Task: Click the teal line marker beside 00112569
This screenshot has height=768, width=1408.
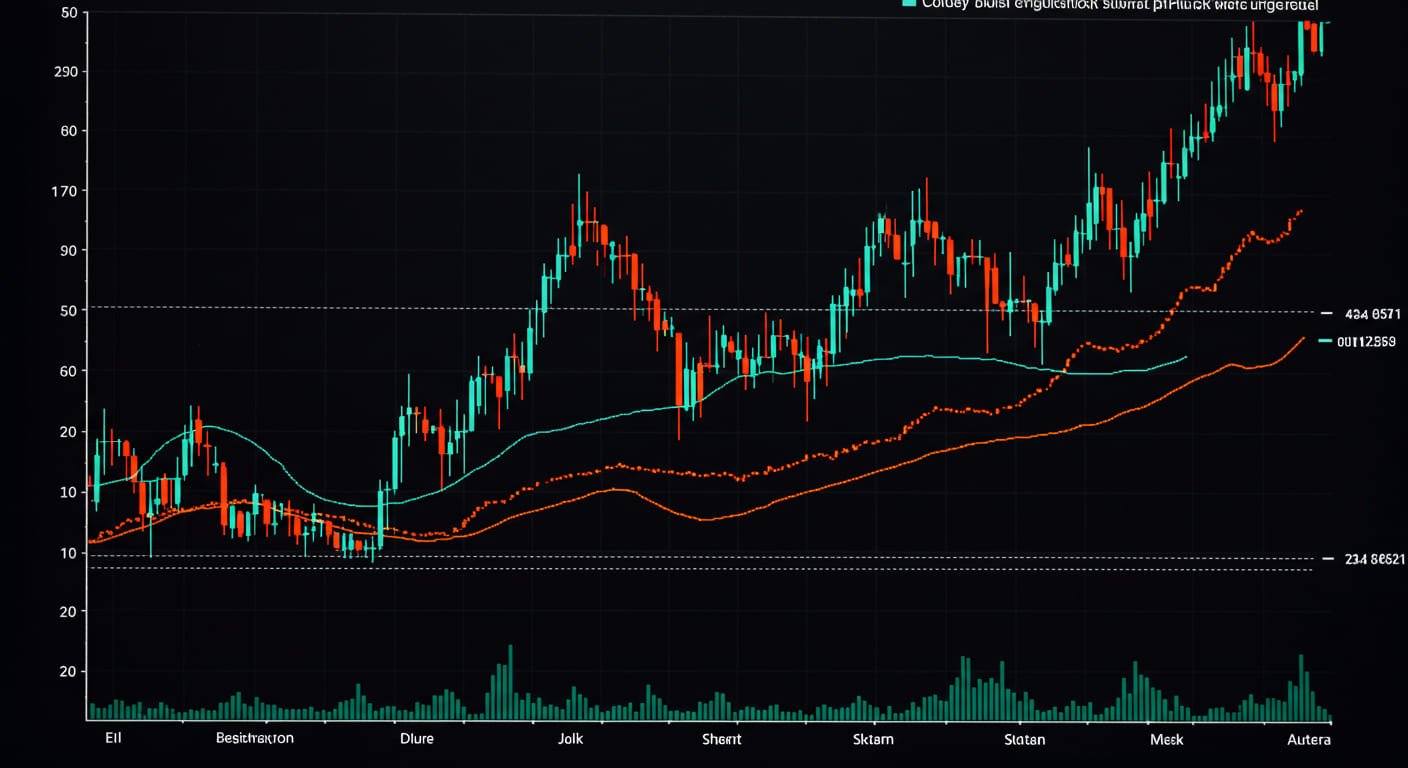Action: [x=1326, y=342]
